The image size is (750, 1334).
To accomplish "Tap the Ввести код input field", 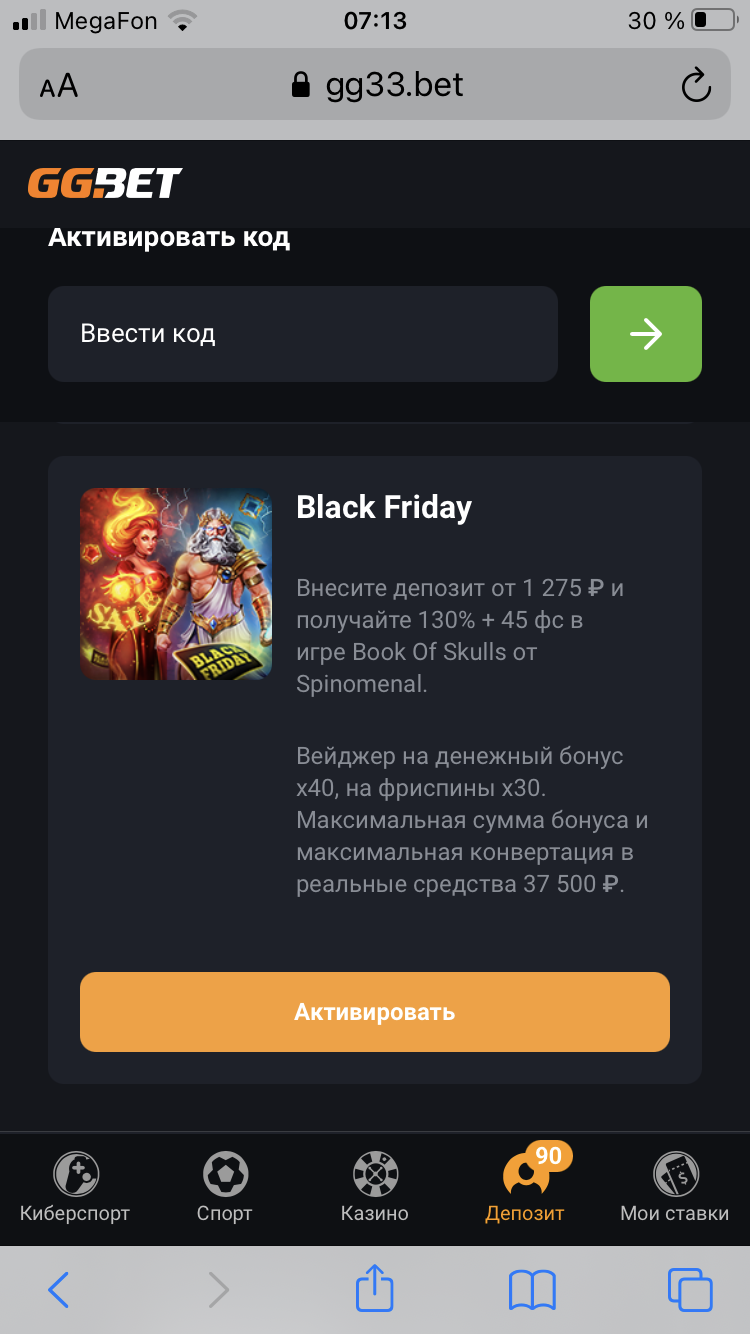I will coord(303,334).
